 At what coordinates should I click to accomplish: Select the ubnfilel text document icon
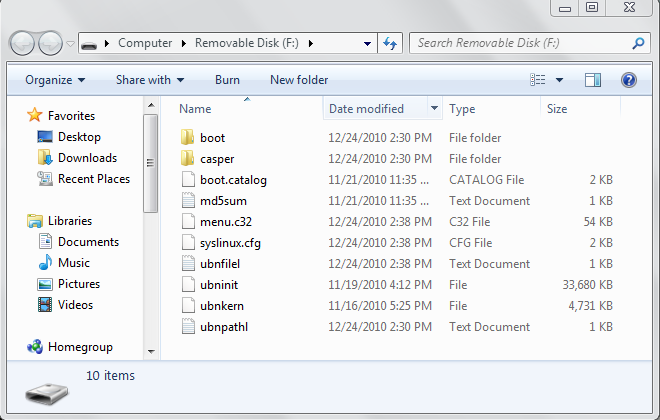click(x=188, y=263)
